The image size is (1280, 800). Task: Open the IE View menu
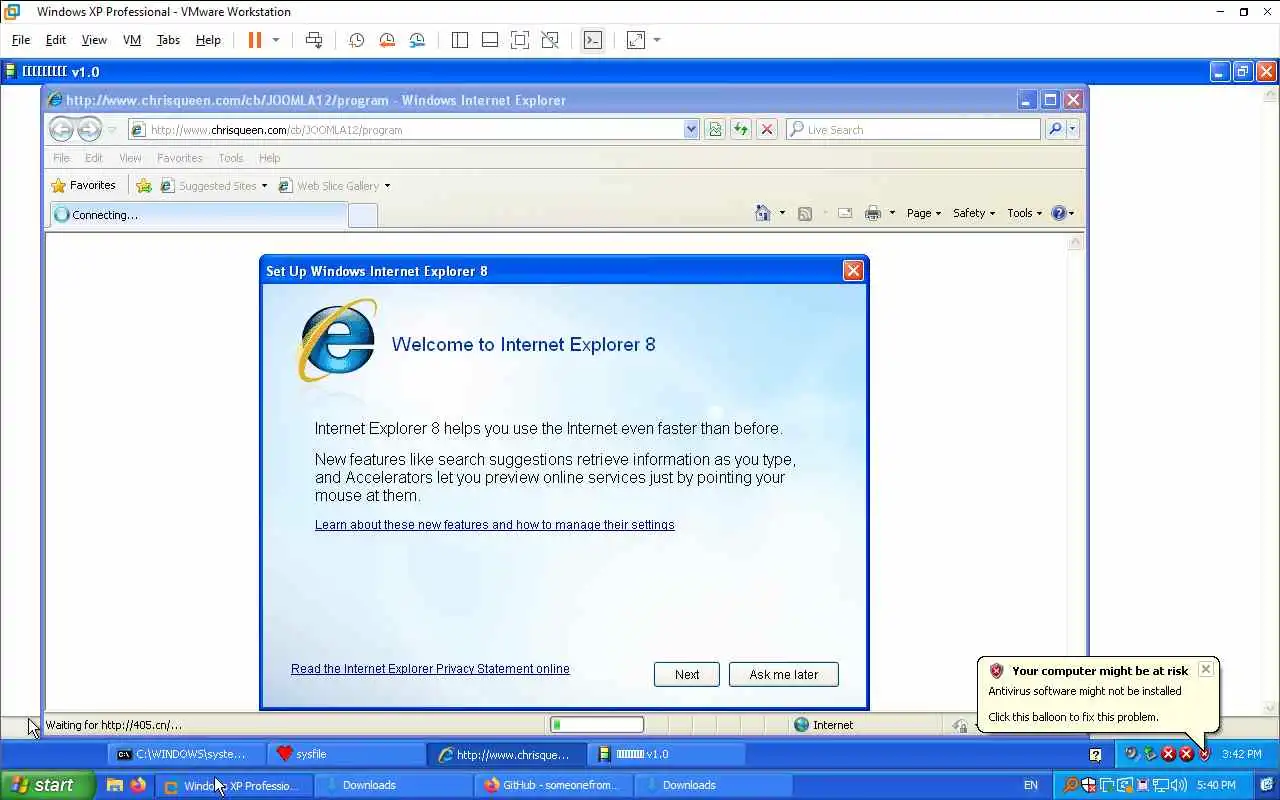coord(130,158)
